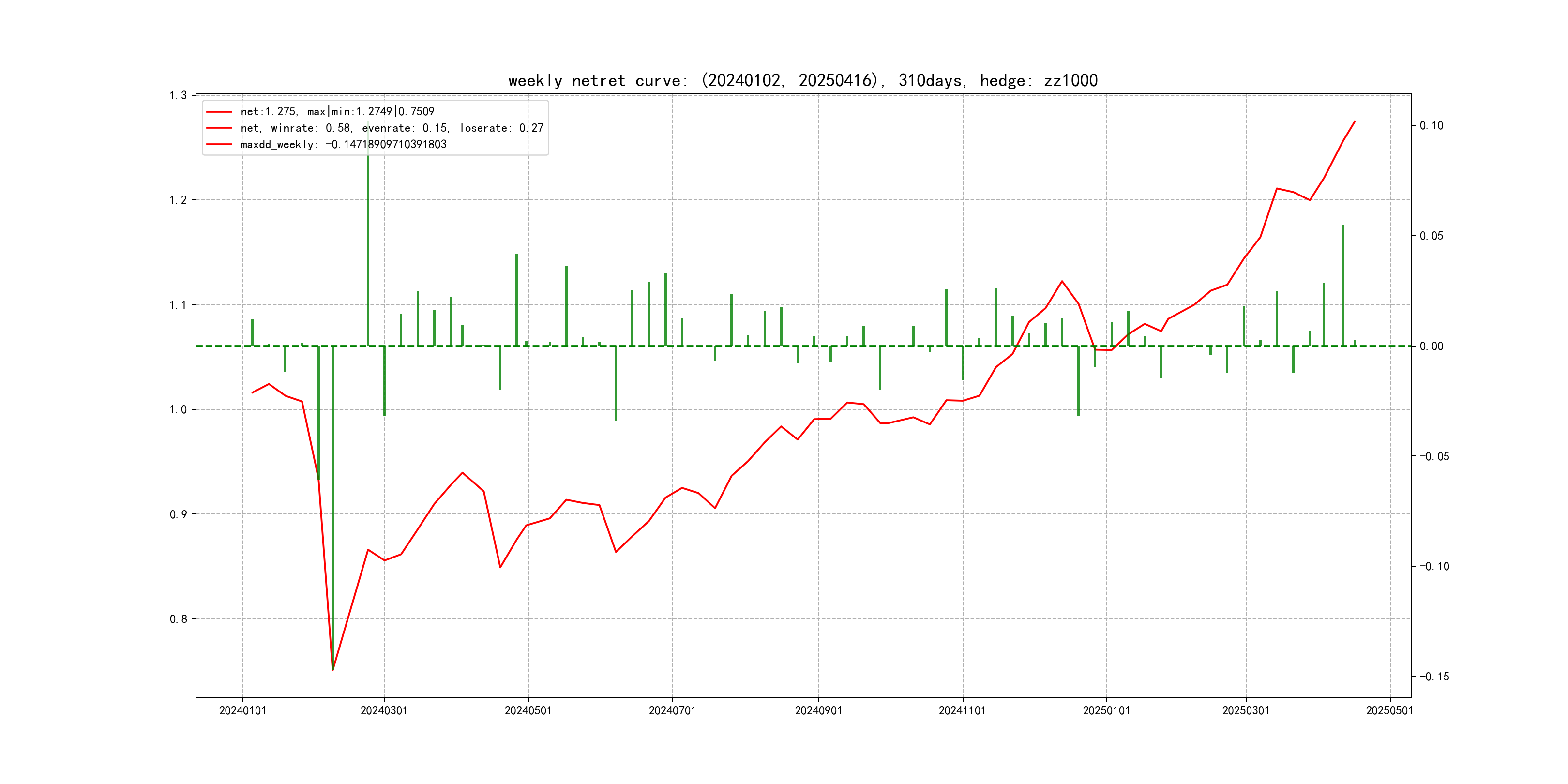Click the 20240301 x-axis date label
1568x784 pixels.
click(384, 710)
